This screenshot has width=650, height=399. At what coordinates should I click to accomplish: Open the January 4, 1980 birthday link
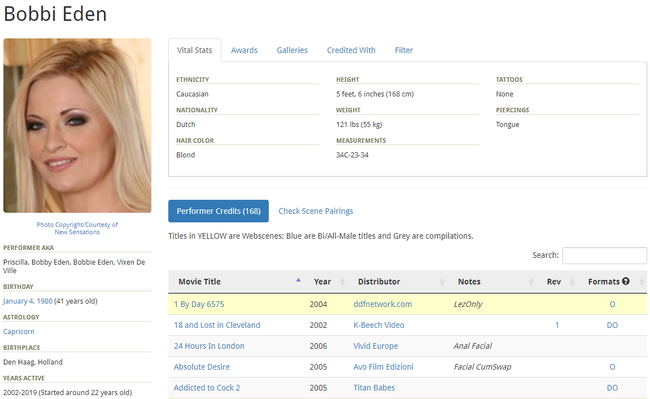click(x=28, y=301)
